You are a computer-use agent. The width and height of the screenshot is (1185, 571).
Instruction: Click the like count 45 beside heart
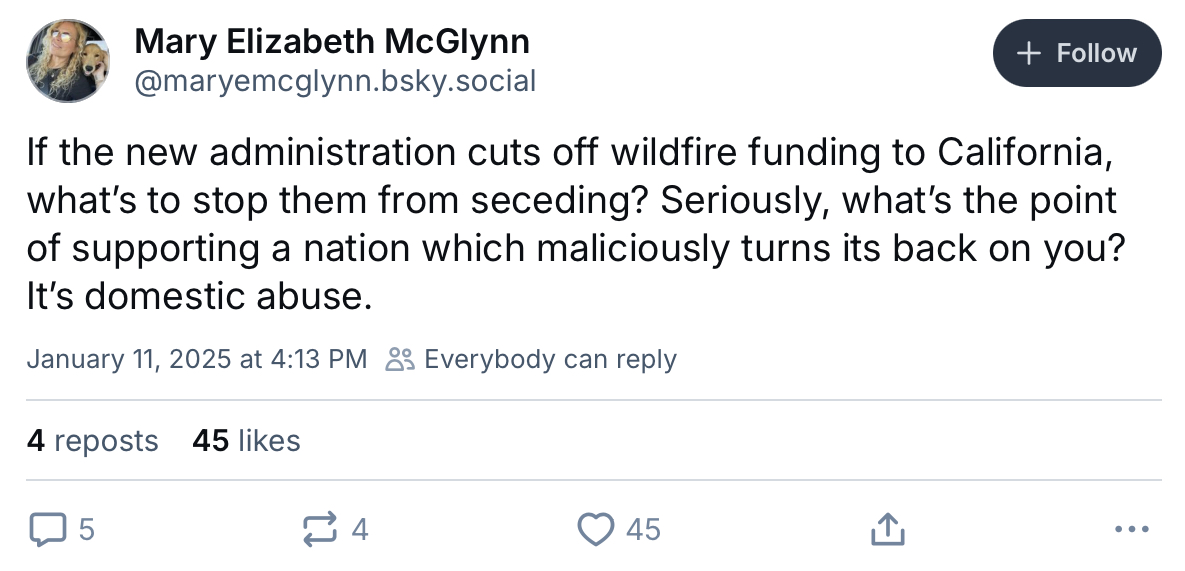tap(643, 529)
